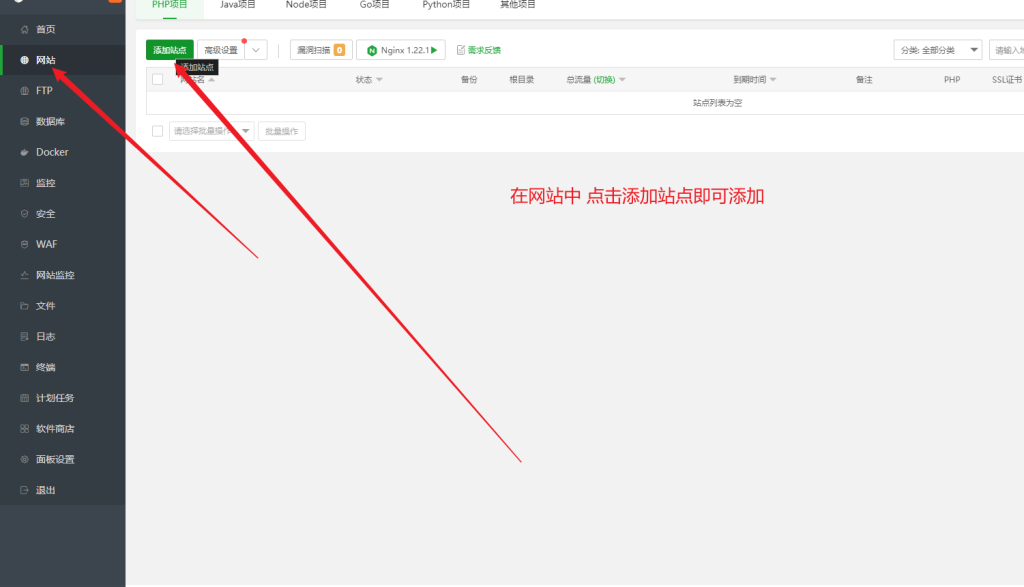Tick the checkbox beside batch operation selector

point(157,131)
